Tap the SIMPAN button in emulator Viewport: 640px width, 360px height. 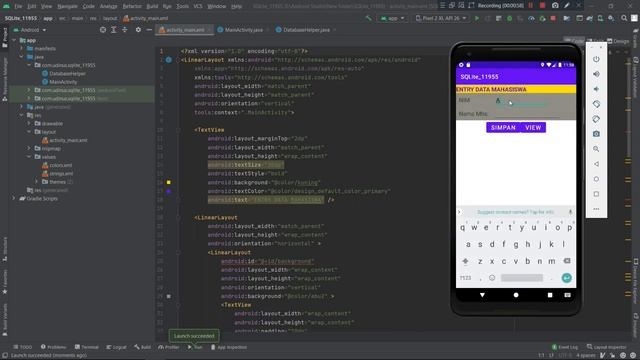coord(503,128)
